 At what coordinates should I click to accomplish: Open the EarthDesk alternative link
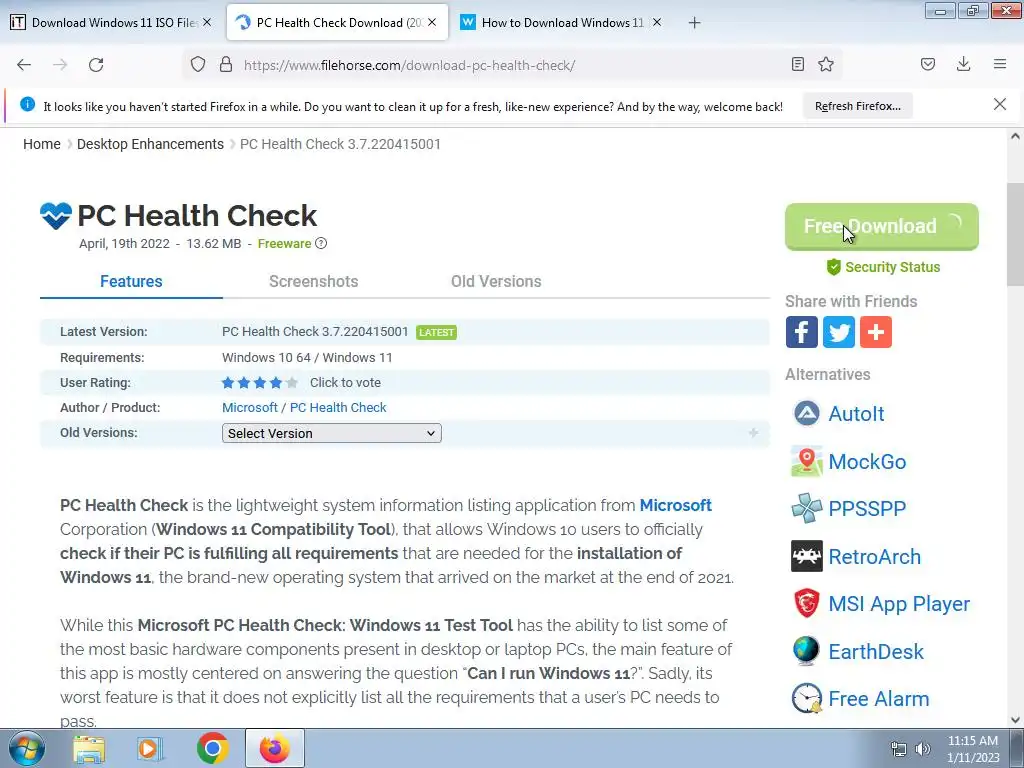coord(876,651)
